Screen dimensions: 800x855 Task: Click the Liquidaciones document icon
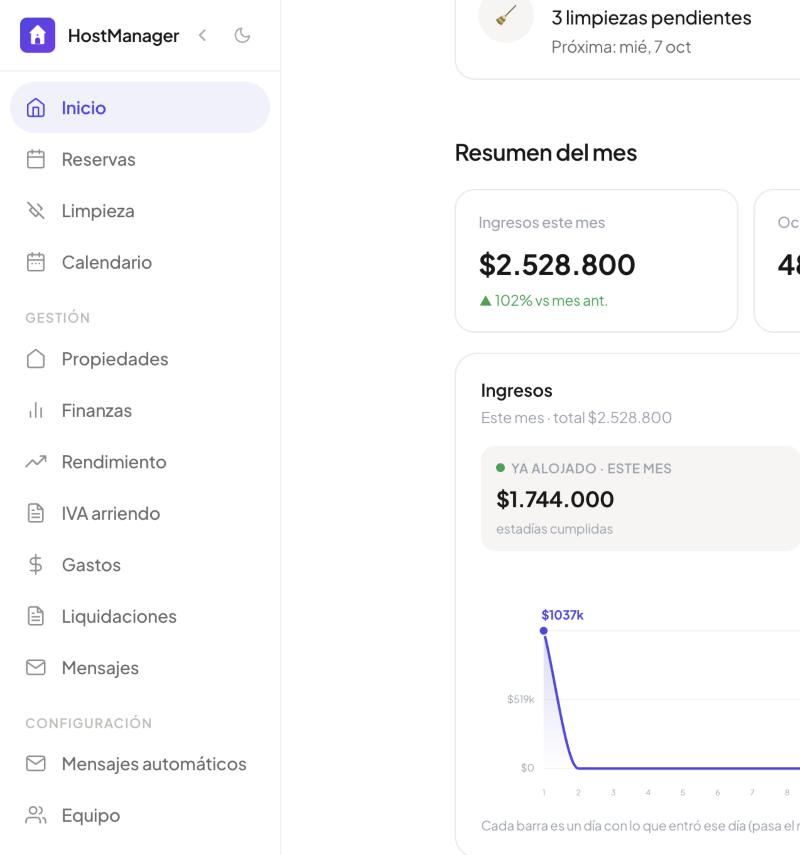pos(36,616)
